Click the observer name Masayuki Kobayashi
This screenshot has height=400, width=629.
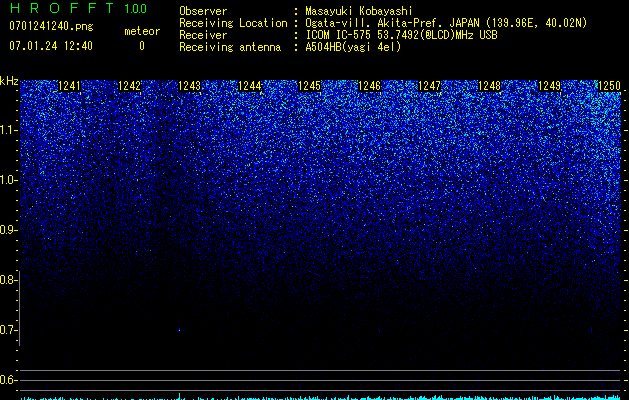pos(359,11)
